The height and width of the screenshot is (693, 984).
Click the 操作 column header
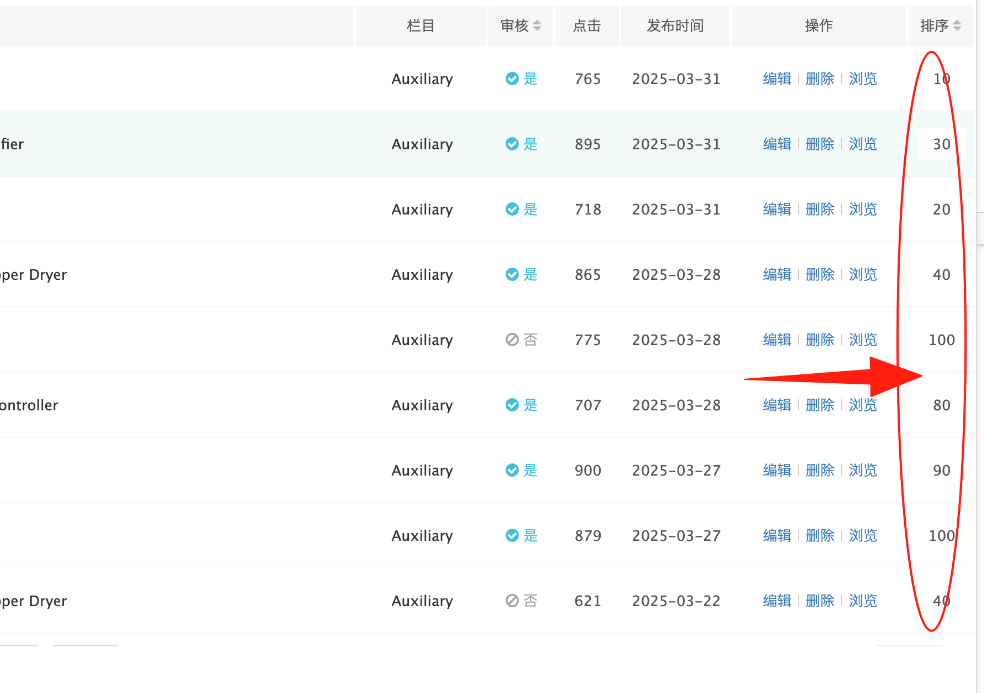(819, 26)
